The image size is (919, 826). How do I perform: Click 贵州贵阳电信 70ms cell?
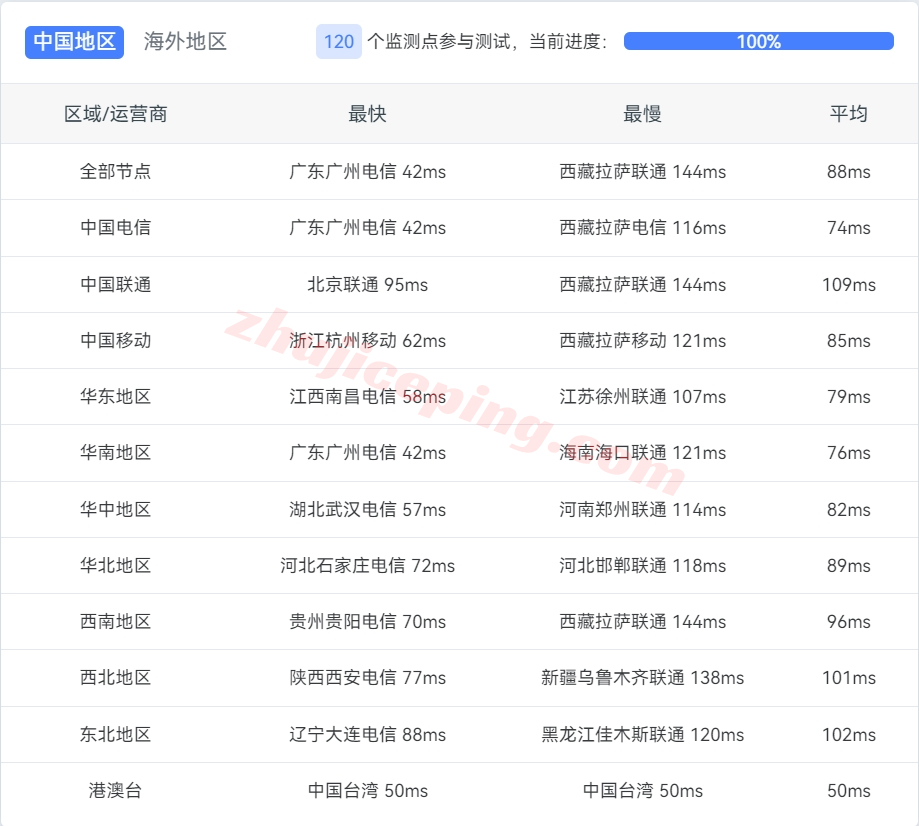click(x=367, y=621)
